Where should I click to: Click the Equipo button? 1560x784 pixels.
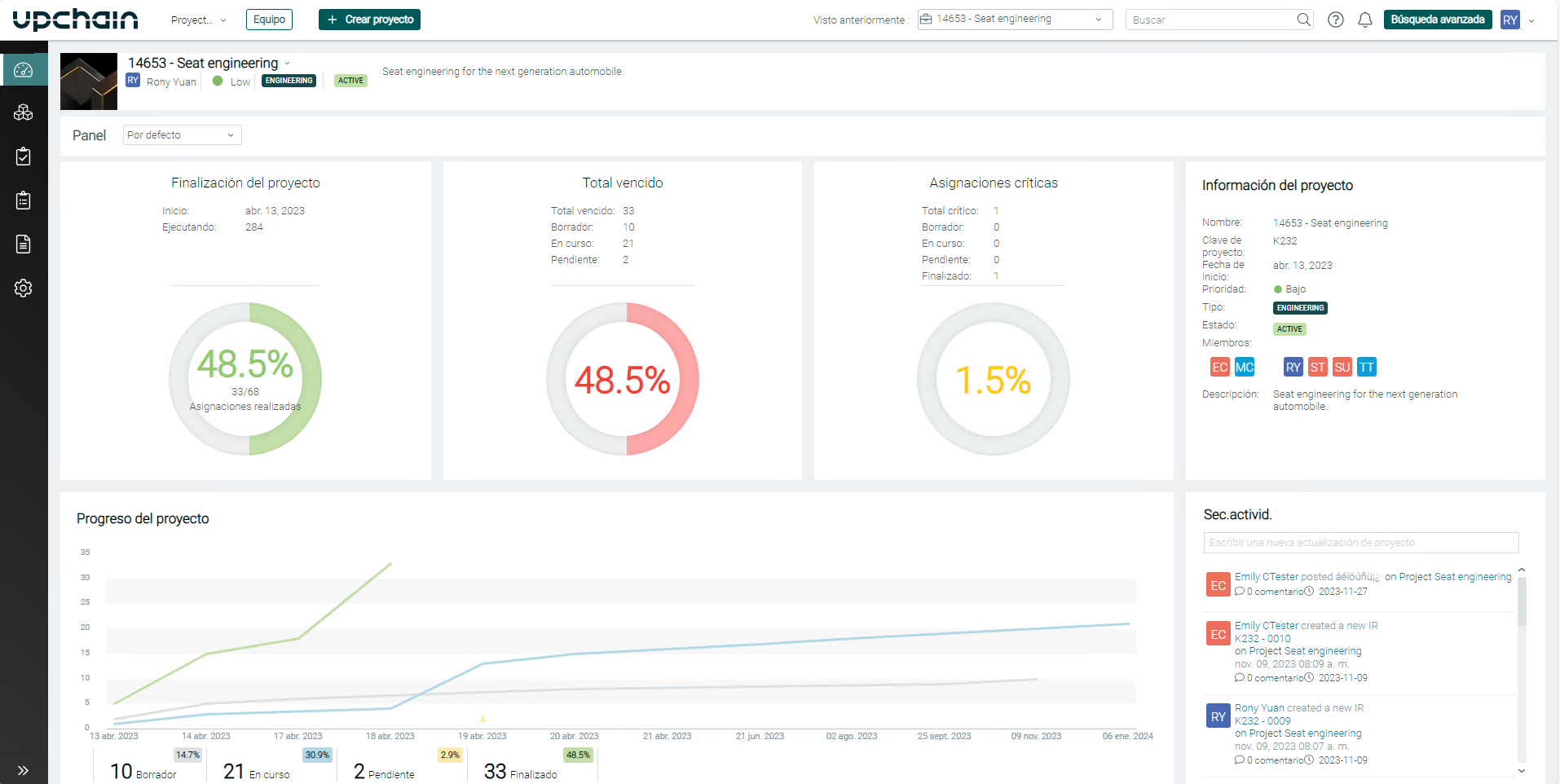coord(269,20)
